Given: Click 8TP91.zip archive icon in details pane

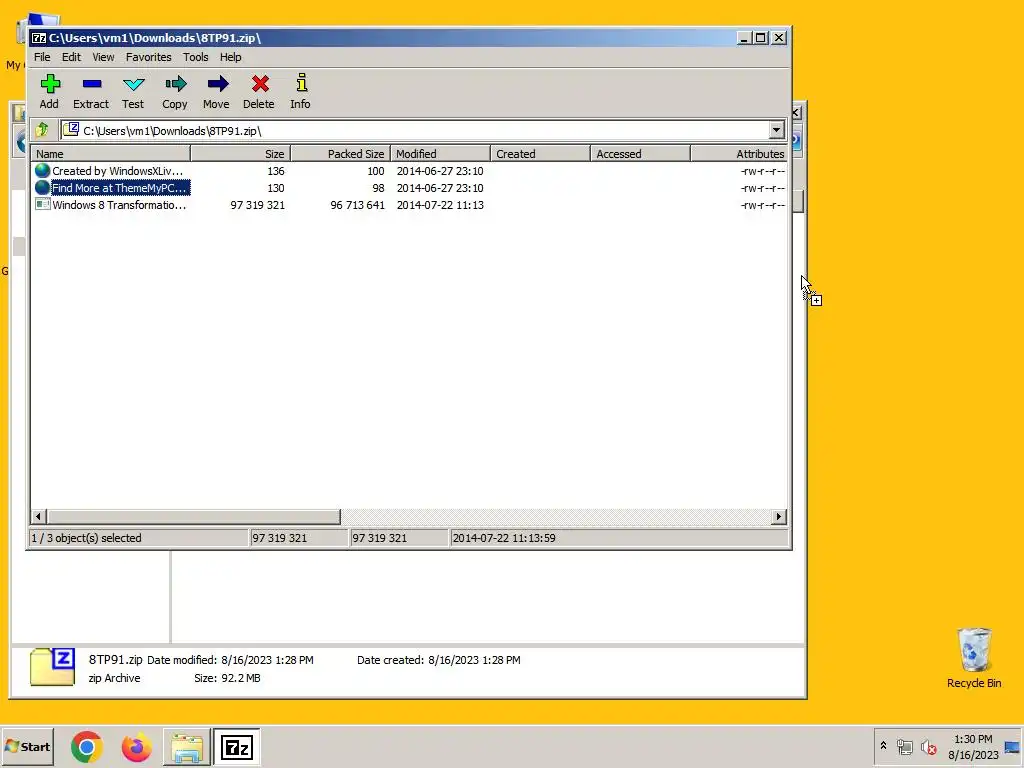Looking at the screenshot, I should pyautogui.click(x=52, y=667).
